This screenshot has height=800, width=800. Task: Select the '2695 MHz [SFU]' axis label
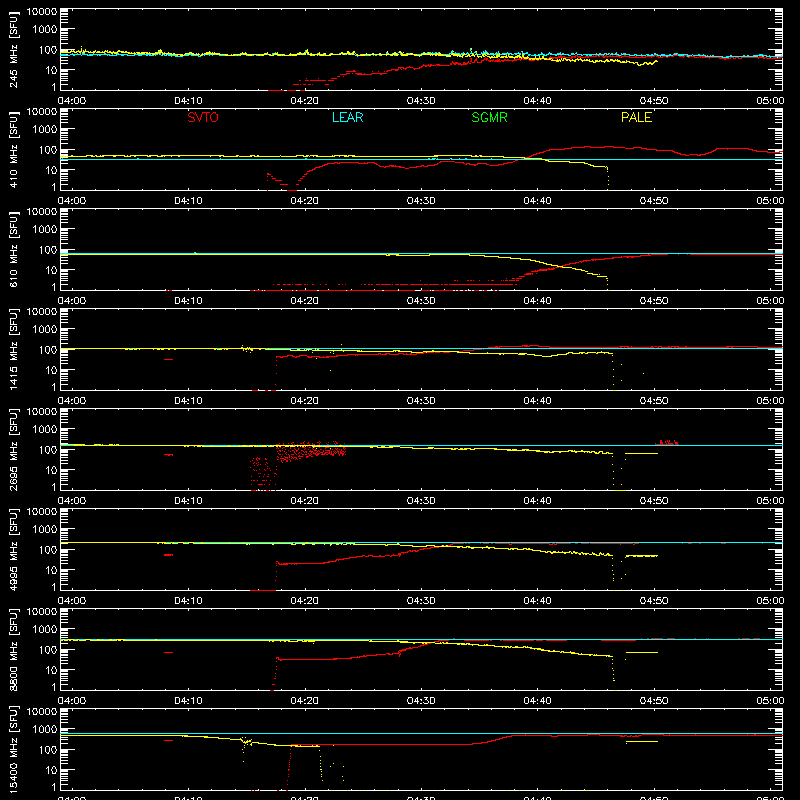[x=14, y=449]
